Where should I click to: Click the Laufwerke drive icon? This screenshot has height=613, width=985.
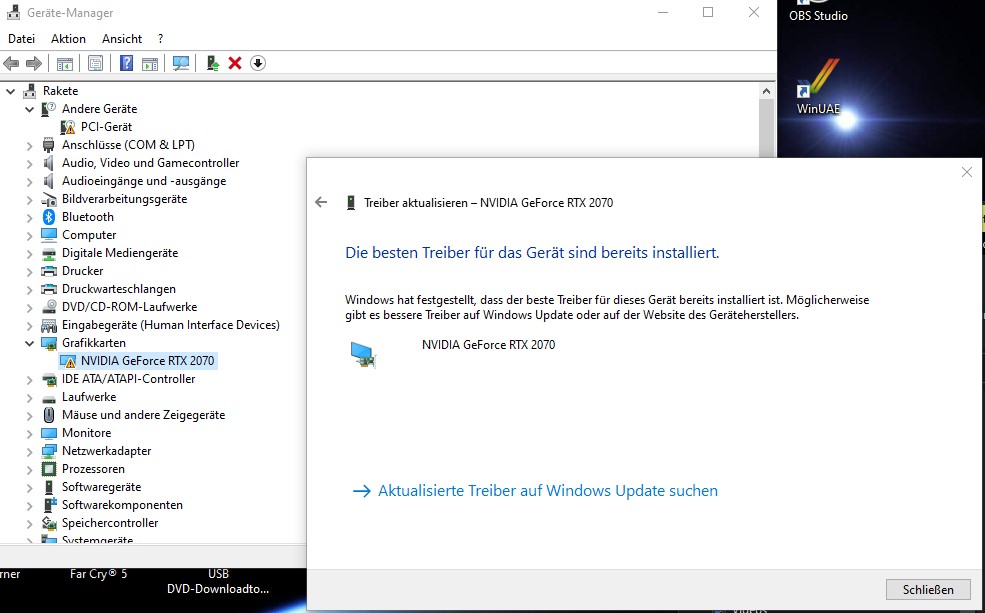click(x=48, y=398)
